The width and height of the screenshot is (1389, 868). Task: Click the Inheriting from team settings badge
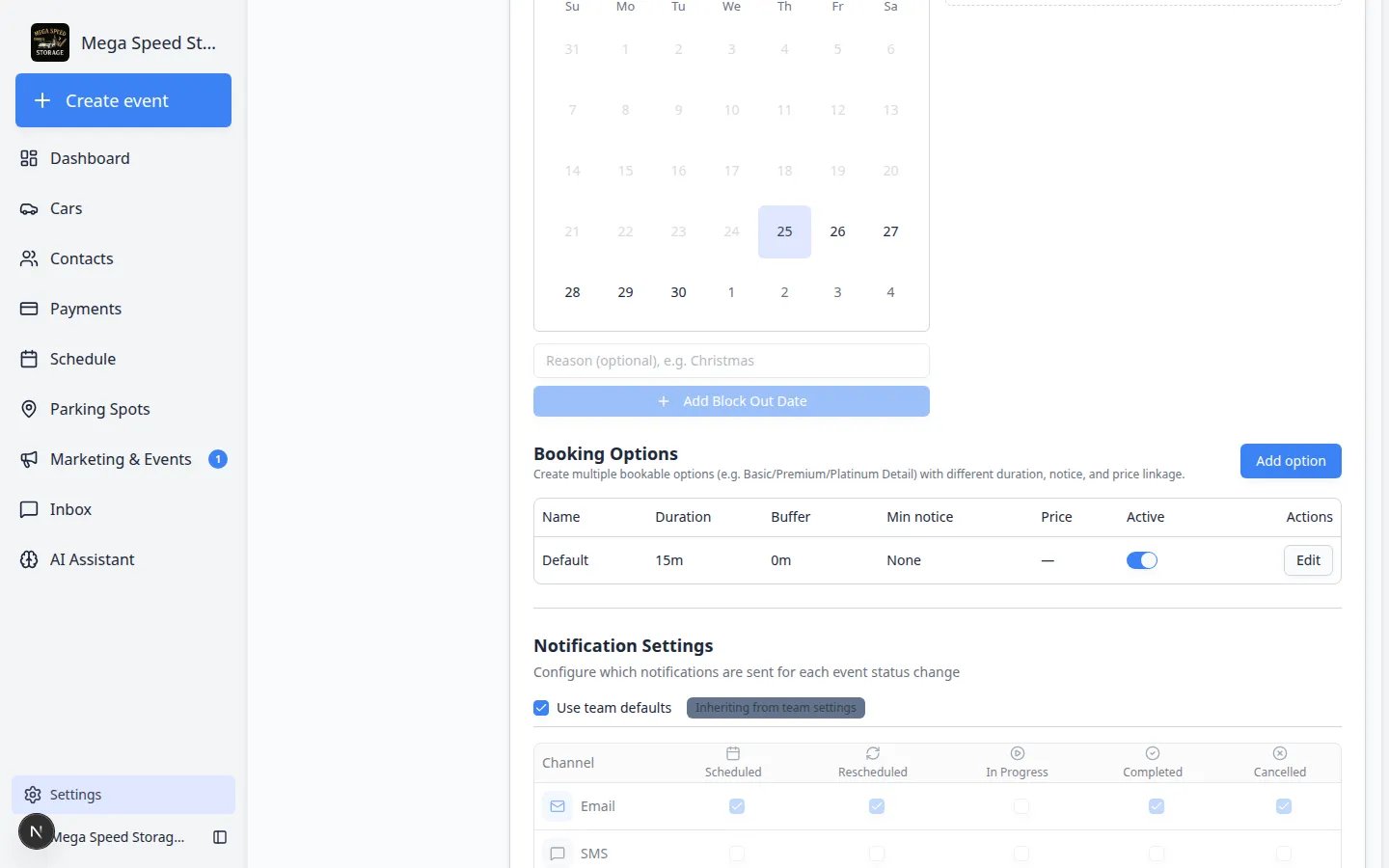[x=776, y=708]
